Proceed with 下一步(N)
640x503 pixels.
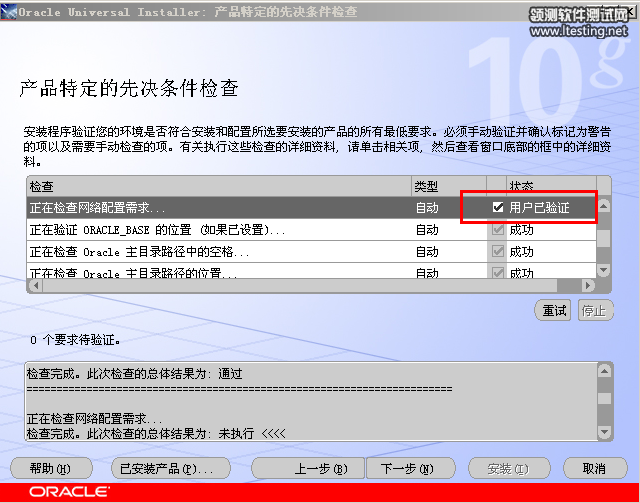[x=410, y=468]
